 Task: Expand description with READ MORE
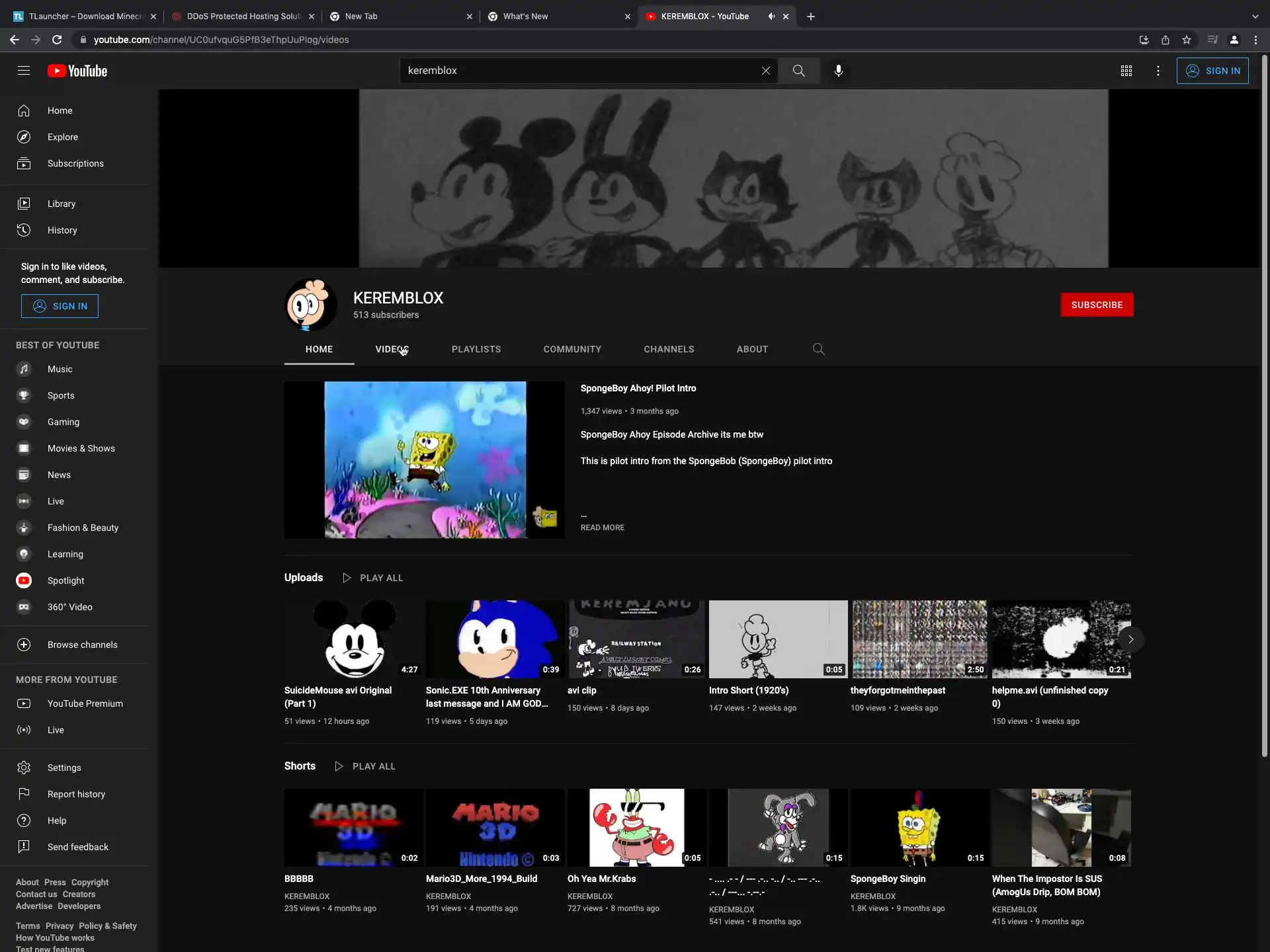point(602,528)
